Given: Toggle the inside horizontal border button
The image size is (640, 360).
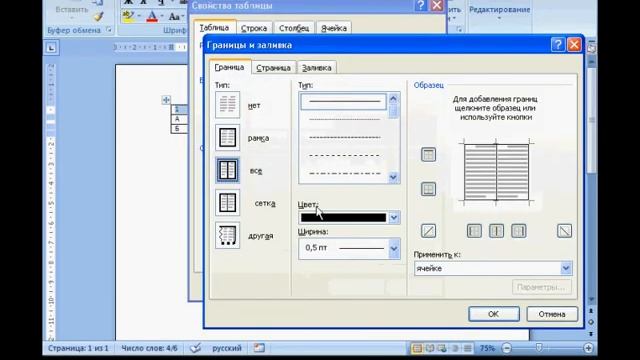Looking at the screenshot, I should tap(428, 189).
